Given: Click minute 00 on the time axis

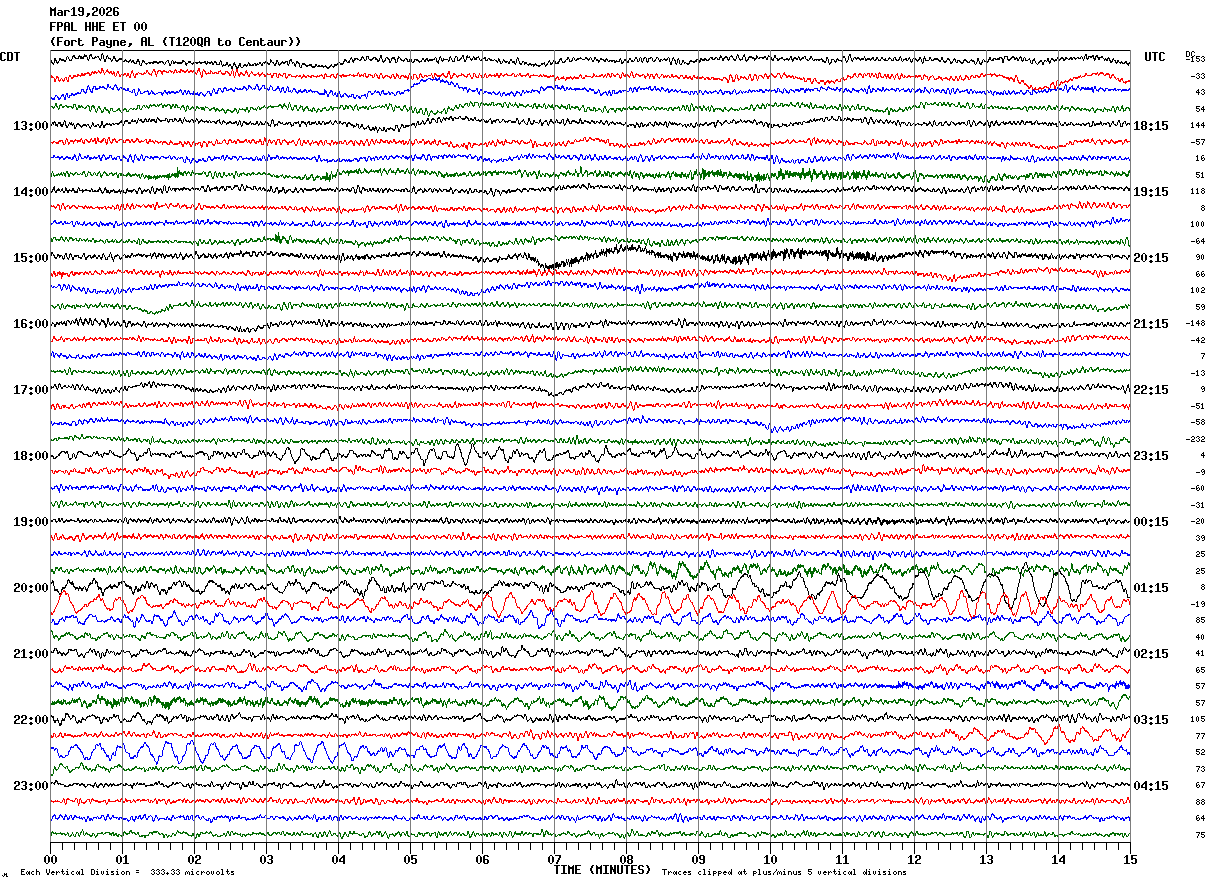Looking at the screenshot, I should point(50,859).
